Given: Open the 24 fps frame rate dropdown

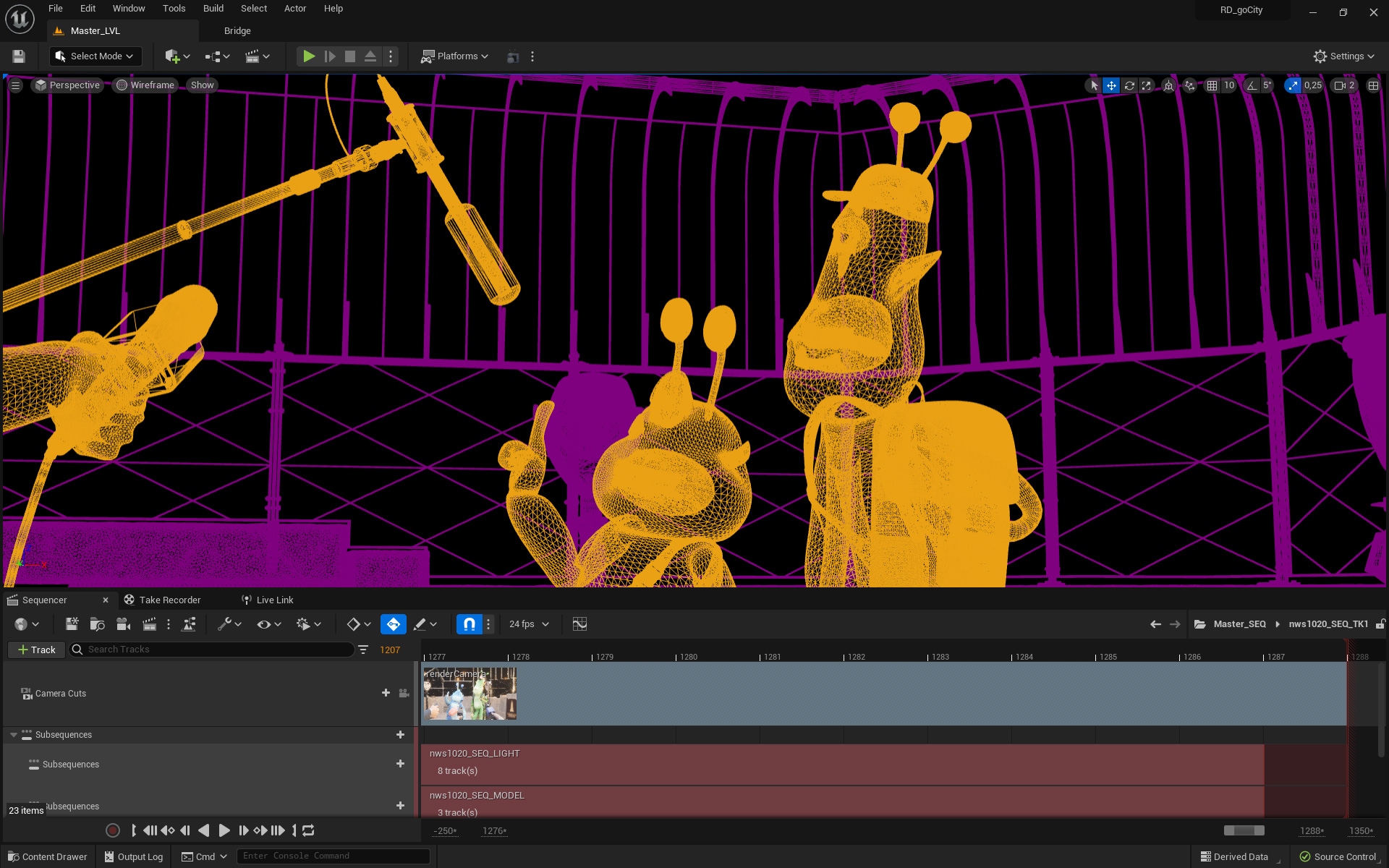Looking at the screenshot, I should [529, 624].
